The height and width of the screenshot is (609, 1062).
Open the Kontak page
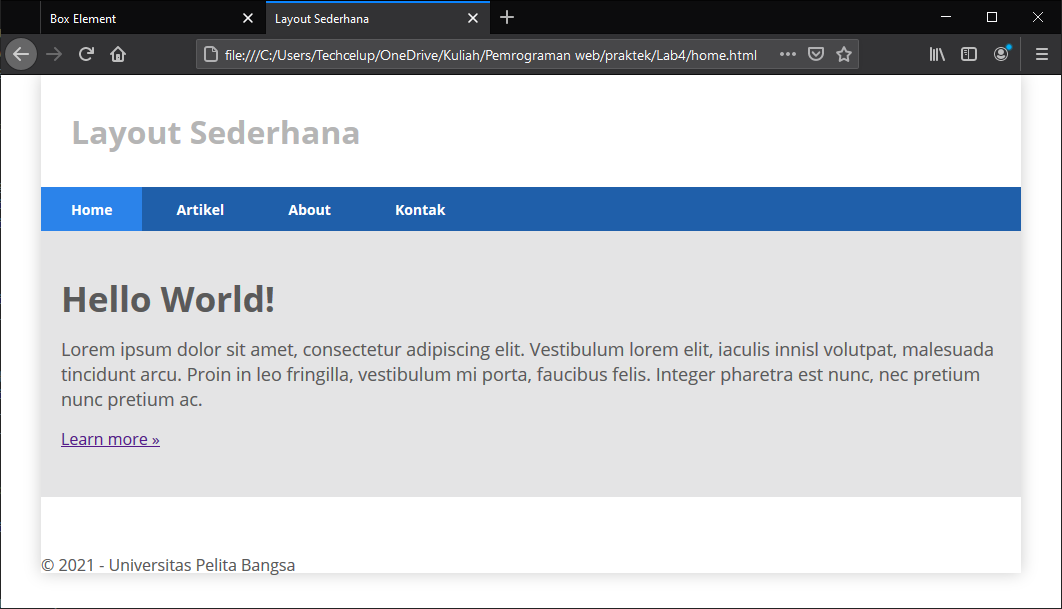pyautogui.click(x=420, y=209)
